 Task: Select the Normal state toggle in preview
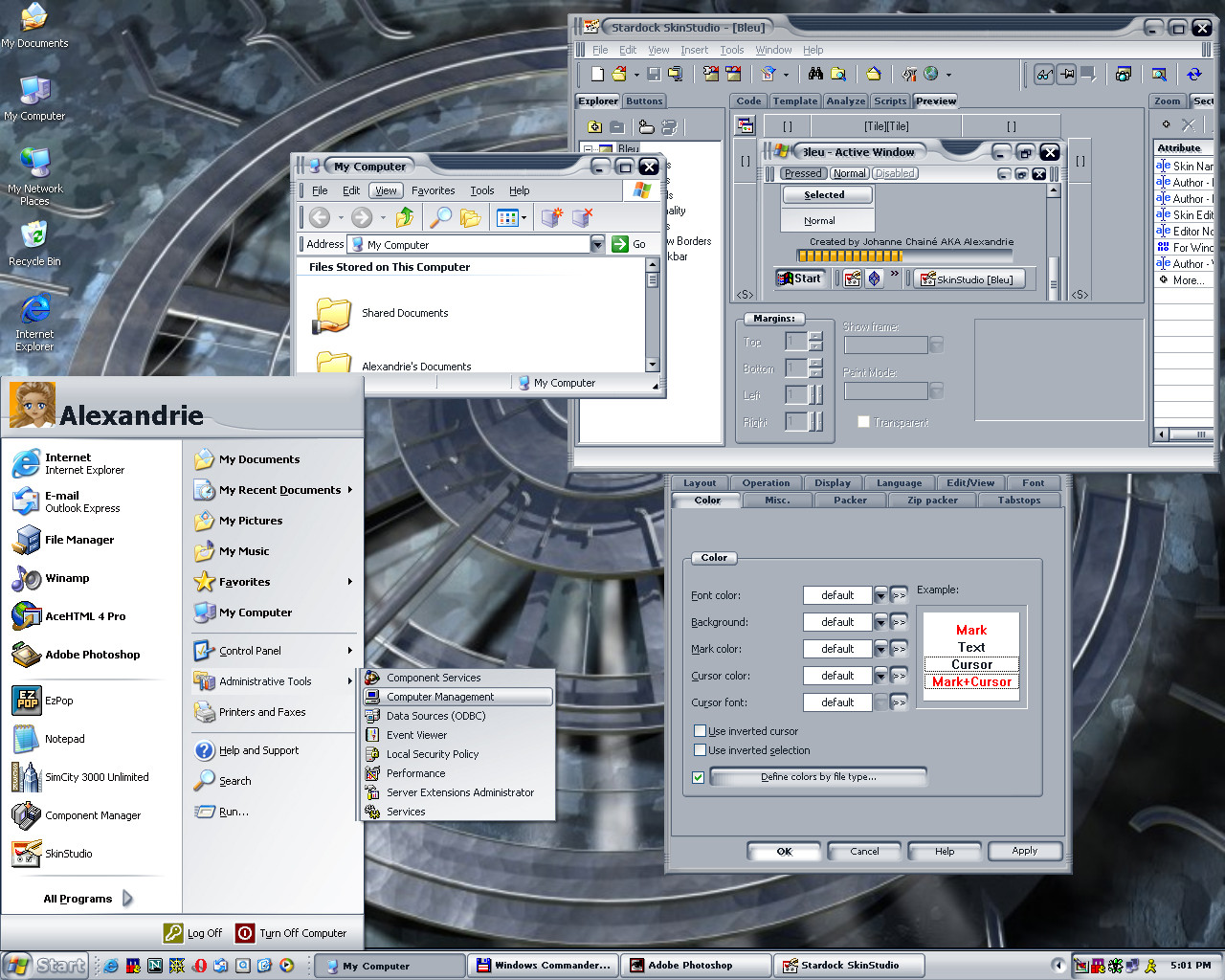click(x=849, y=173)
